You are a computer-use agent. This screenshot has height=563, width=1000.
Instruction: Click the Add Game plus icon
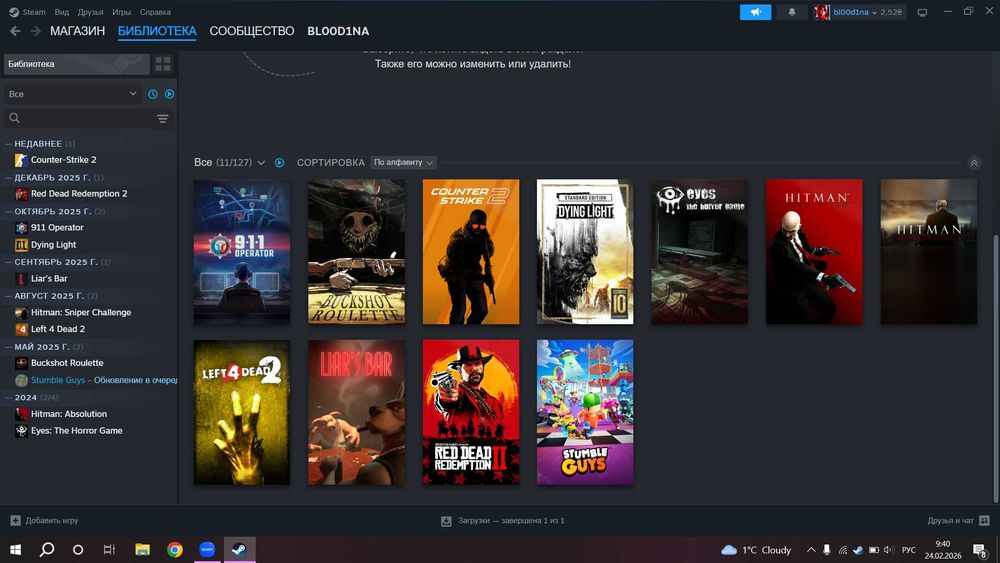[15, 520]
